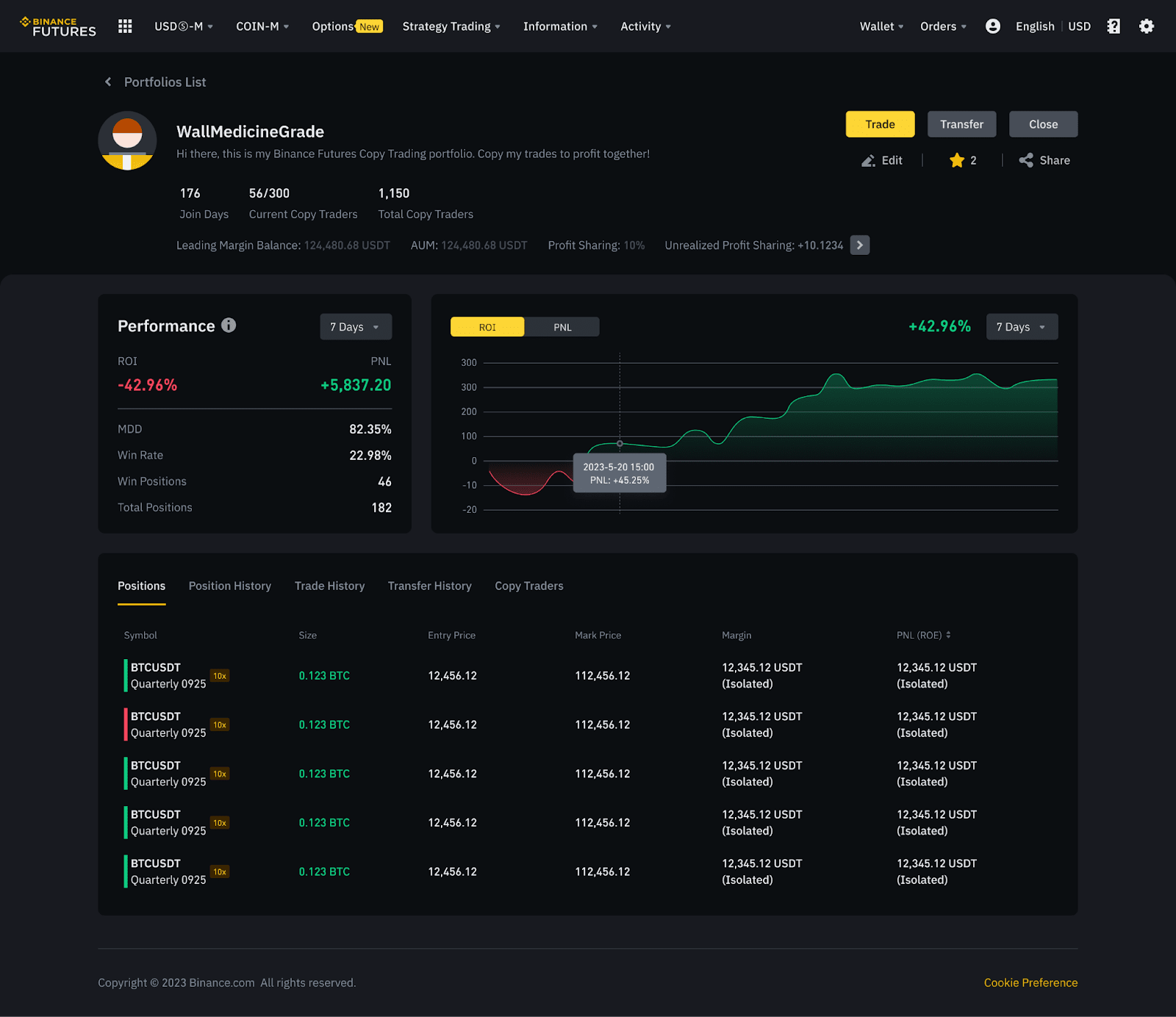Switch chart to ROI view
The height and width of the screenshot is (1017, 1176).
(487, 327)
